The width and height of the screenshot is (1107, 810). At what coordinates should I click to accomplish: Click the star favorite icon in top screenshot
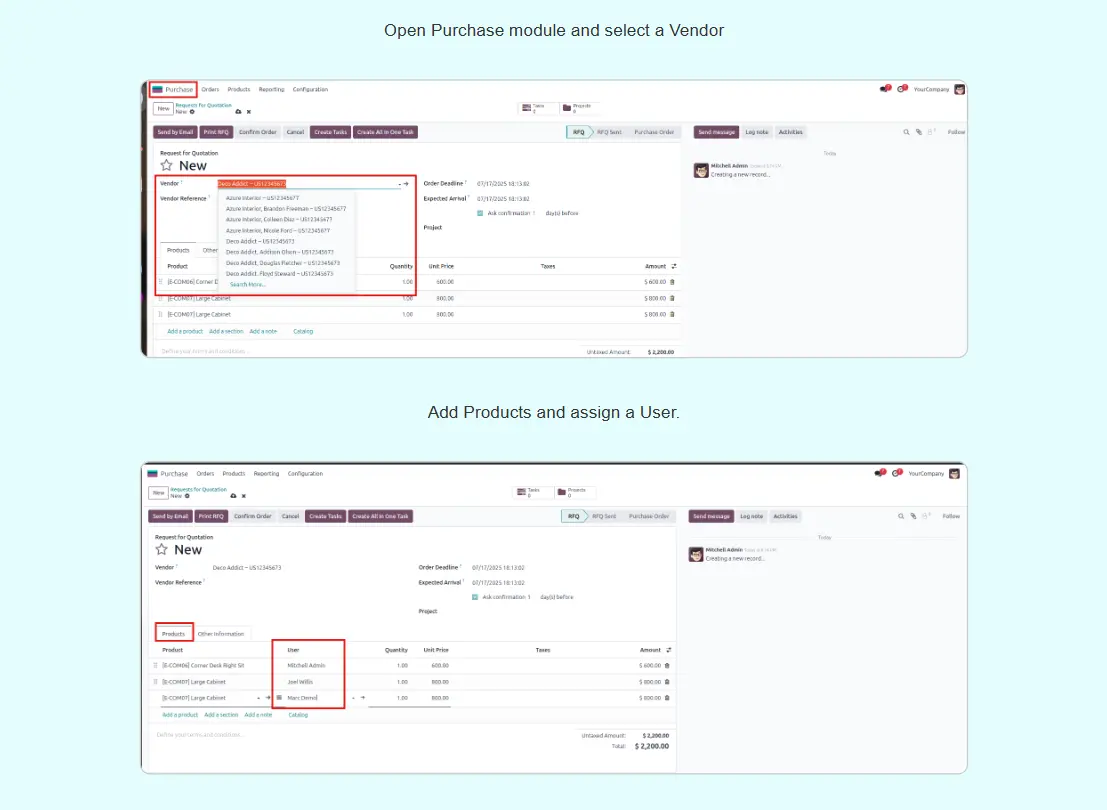tap(167, 166)
